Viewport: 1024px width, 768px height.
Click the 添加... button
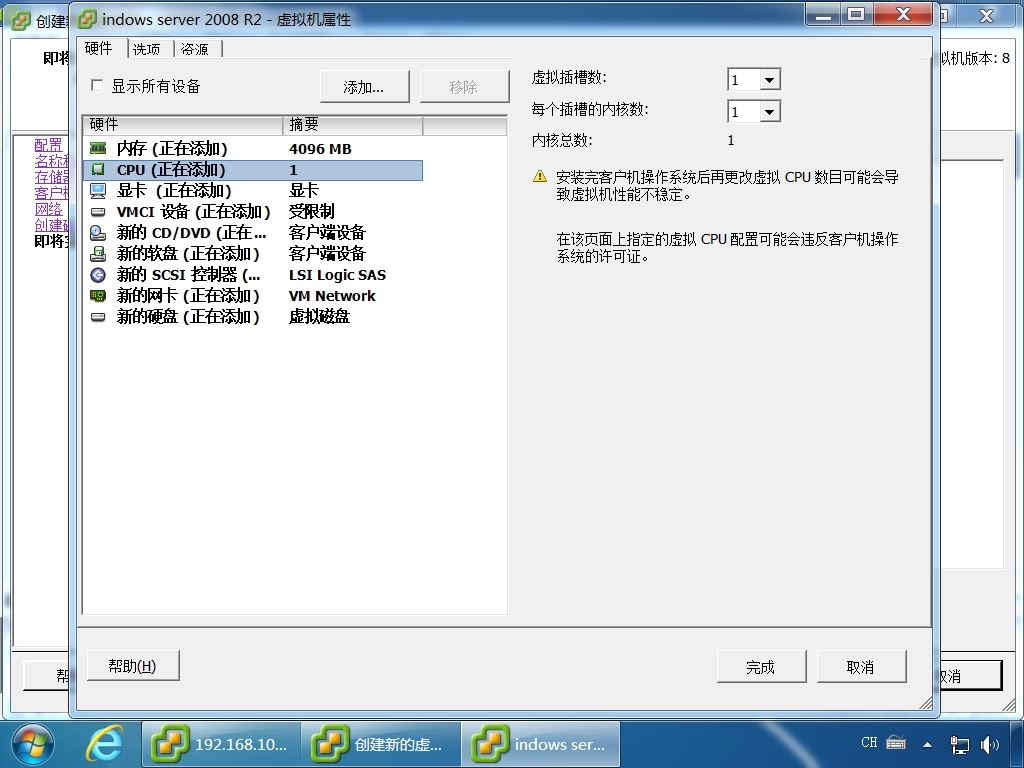(364, 87)
